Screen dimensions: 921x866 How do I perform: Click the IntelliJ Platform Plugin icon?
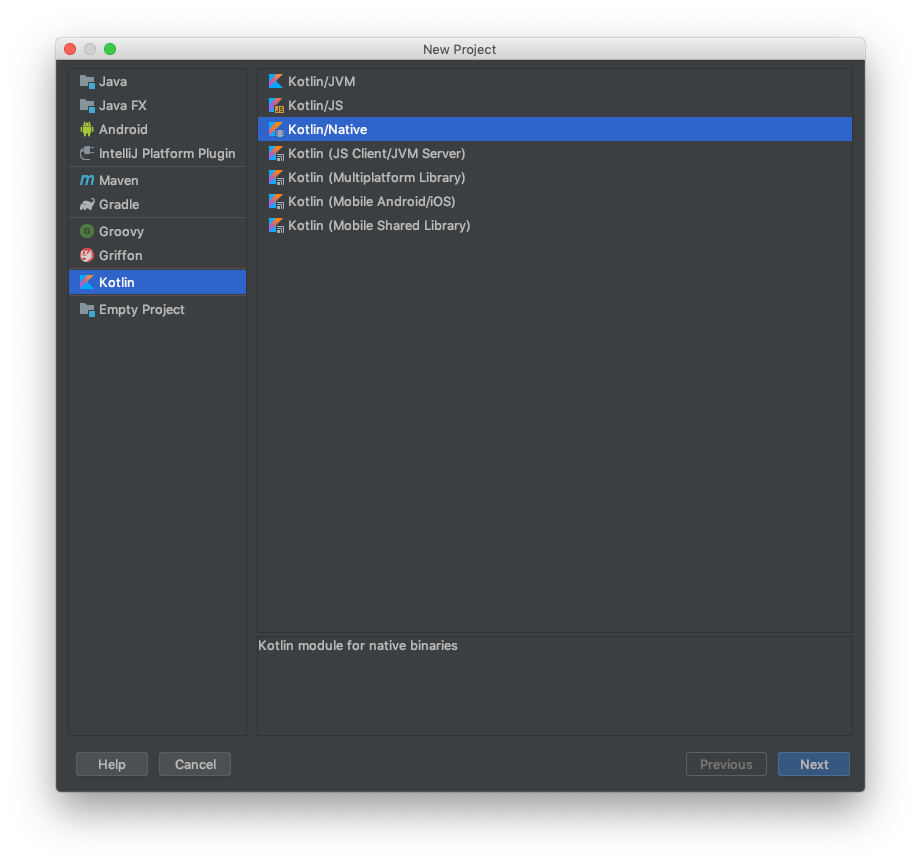pyautogui.click(x=87, y=153)
